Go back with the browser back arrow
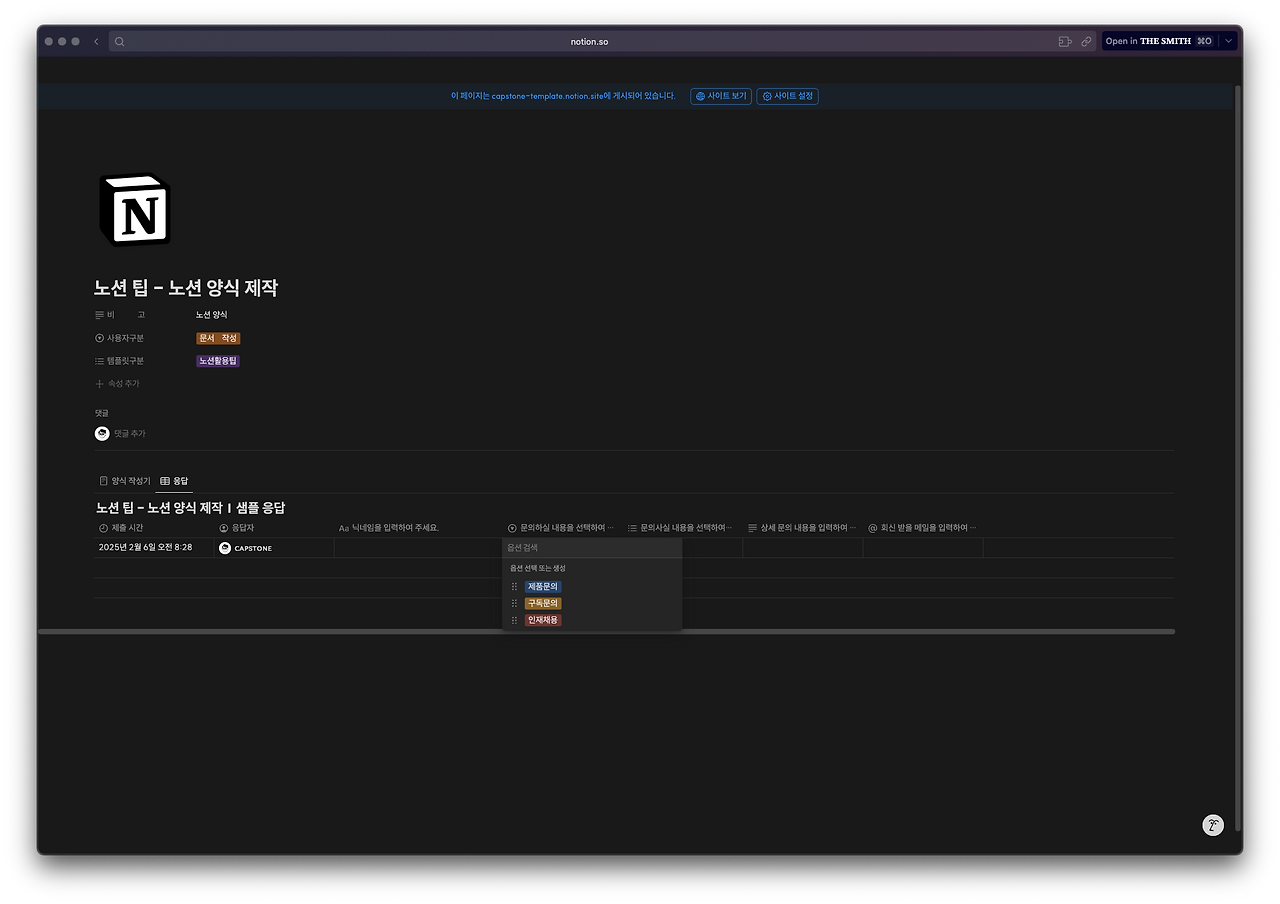This screenshot has width=1280, height=904. (96, 42)
